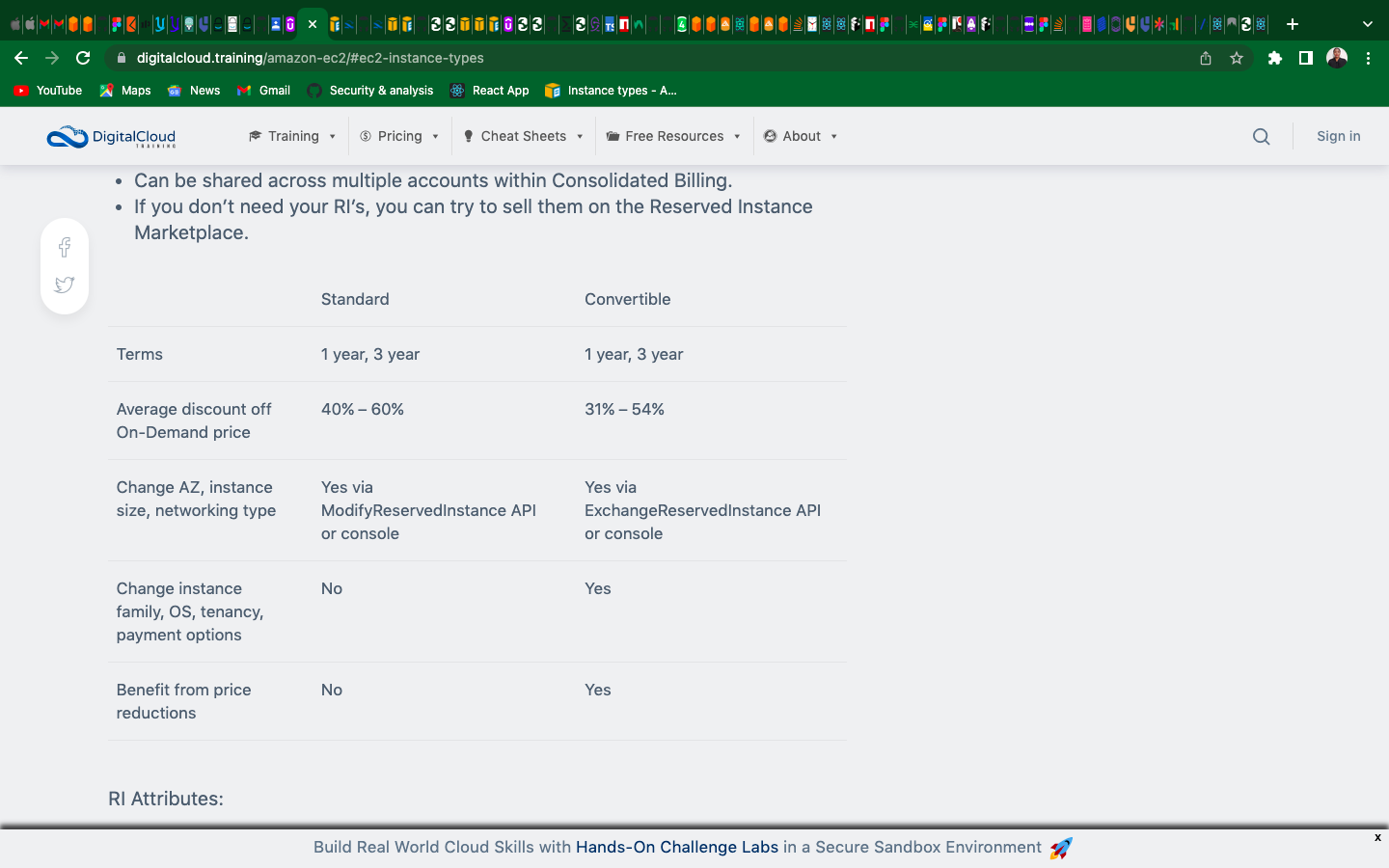1389x868 pixels.
Task: Open the Security & analysis bookmark
Action: (370, 91)
